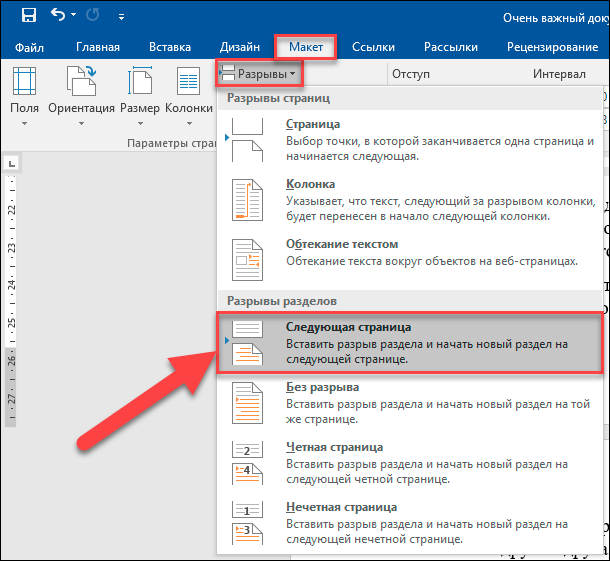Click the document title in title bar
Screen dimensions: 610x561
coord(556,18)
